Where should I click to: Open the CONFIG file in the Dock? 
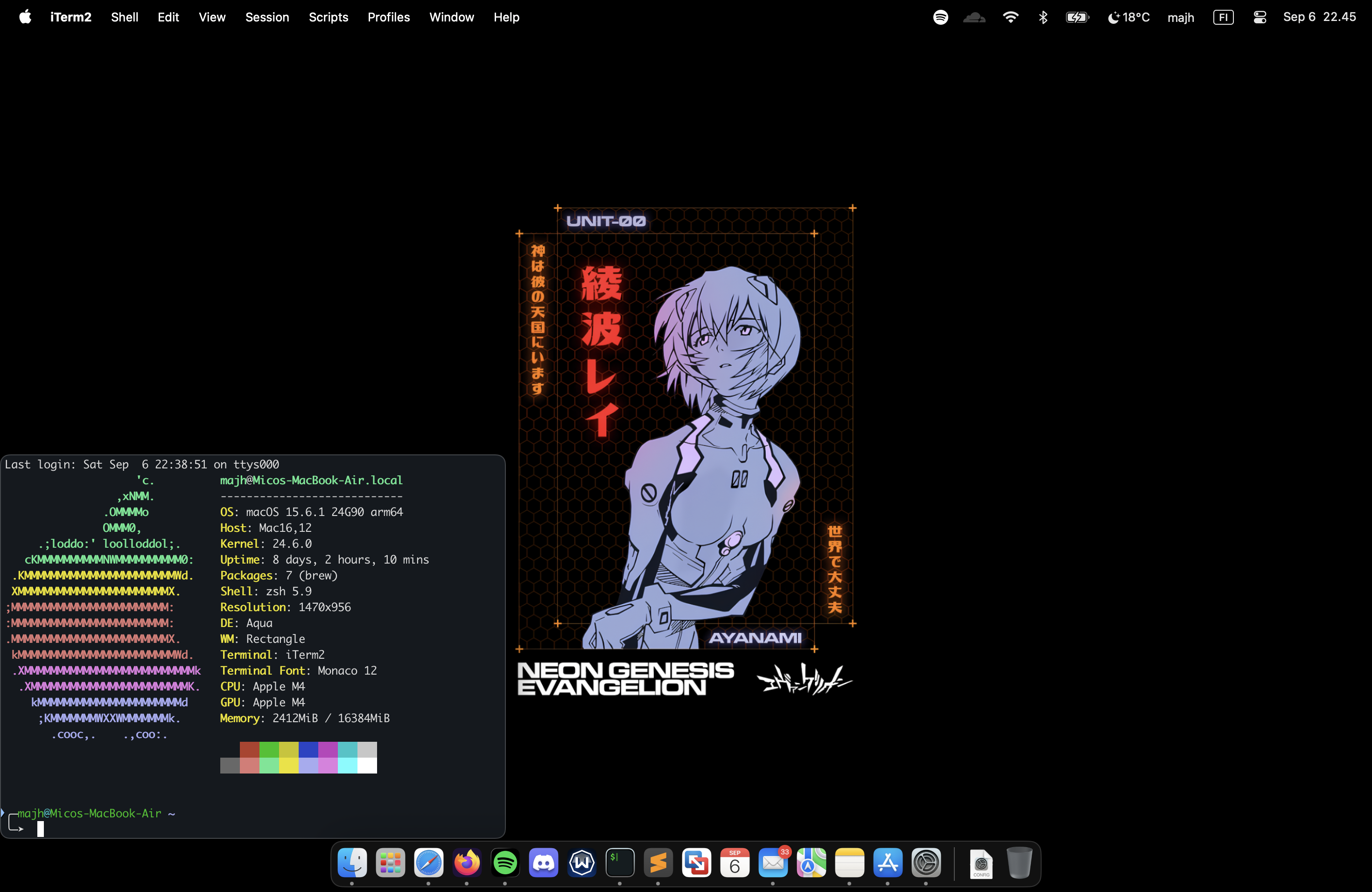pos(980,863)
